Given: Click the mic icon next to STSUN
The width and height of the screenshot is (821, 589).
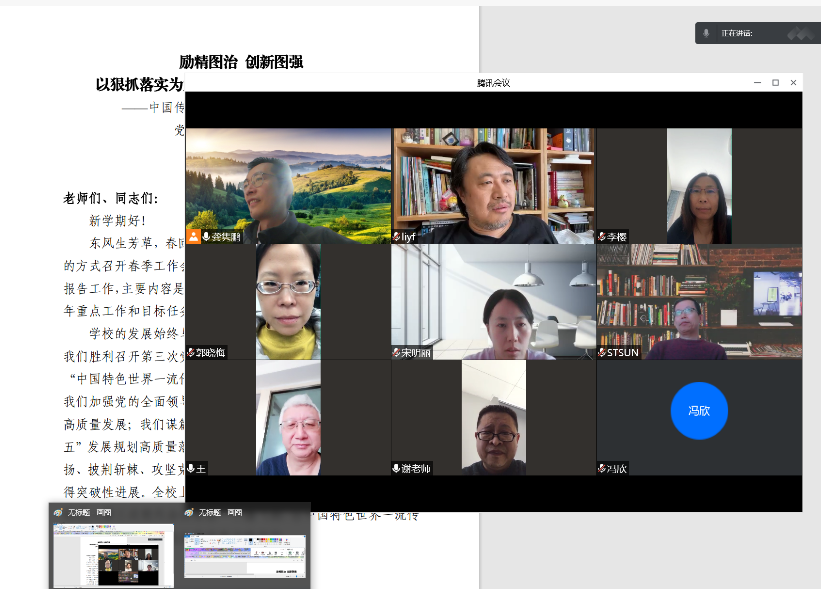Looking at the screenshot, I should (x=602, y=353).
